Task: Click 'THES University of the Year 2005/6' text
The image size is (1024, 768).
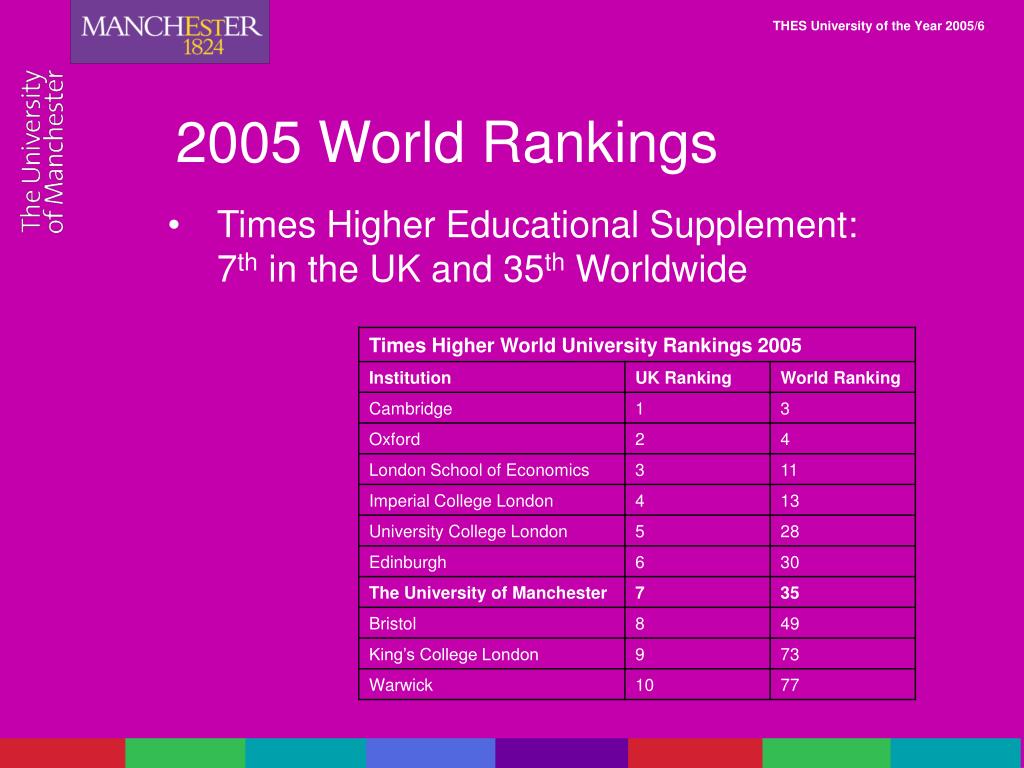Action: pos(878,26)
